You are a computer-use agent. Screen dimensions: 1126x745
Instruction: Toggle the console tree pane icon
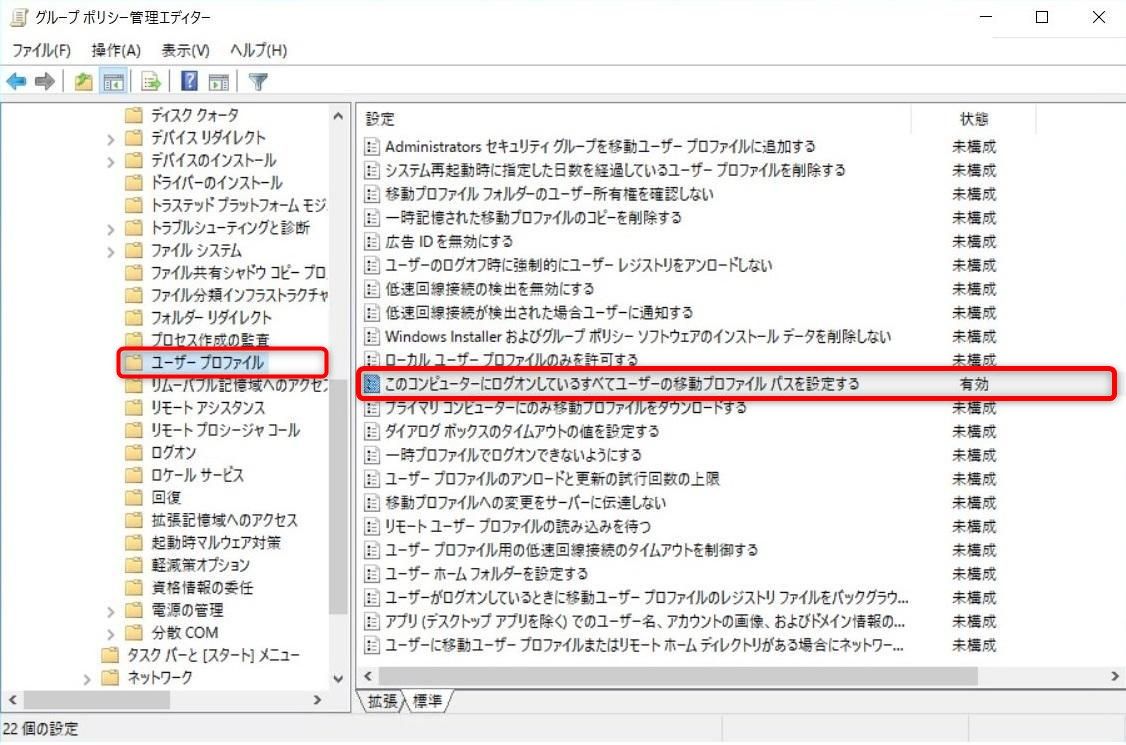[x=113, y=82]
